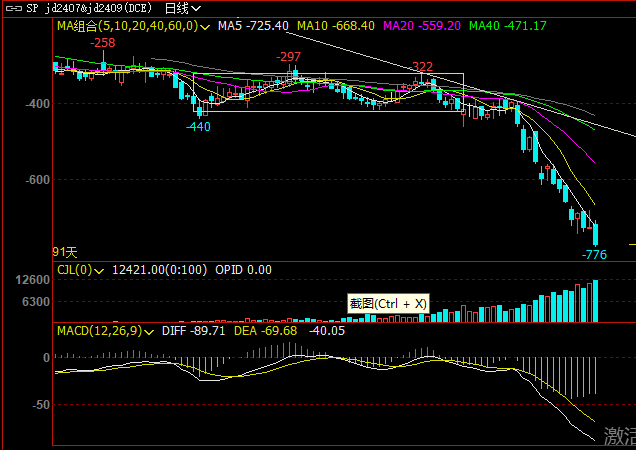Click the -440 low price marker
The width and height of the screenshot is (636, 450).
point(198,127)
